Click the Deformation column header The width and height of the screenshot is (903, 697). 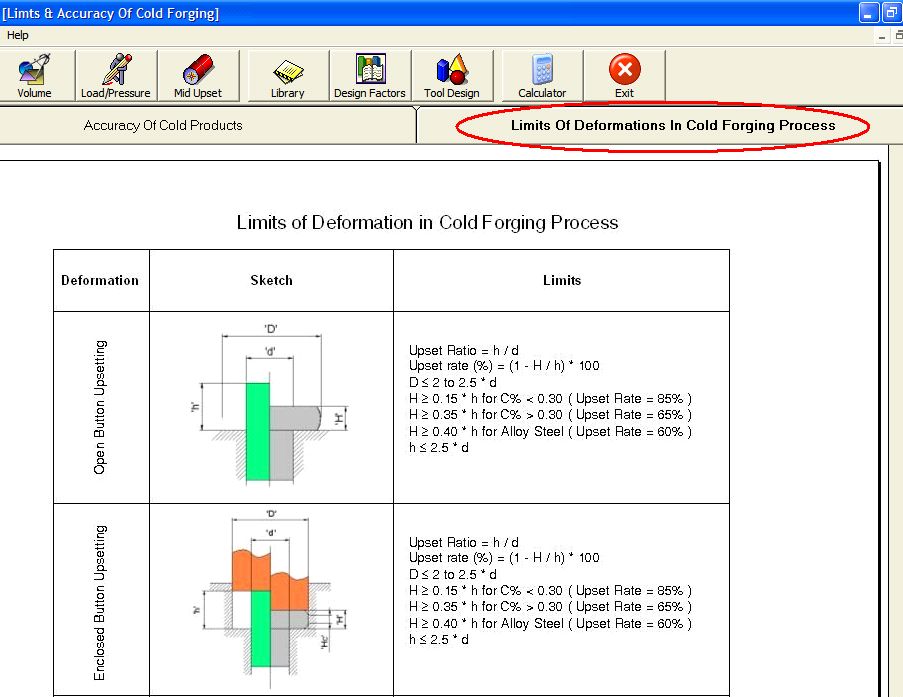pyautogui.click(x=100, y=280)
